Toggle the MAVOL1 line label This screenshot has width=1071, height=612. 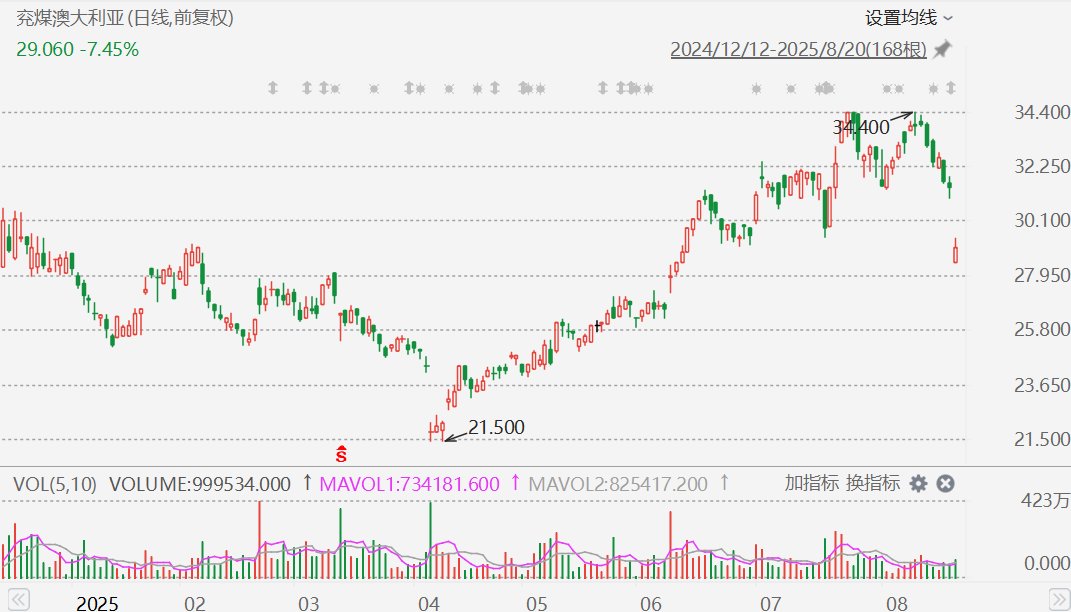pyautogui.click(x=409, y=484)
